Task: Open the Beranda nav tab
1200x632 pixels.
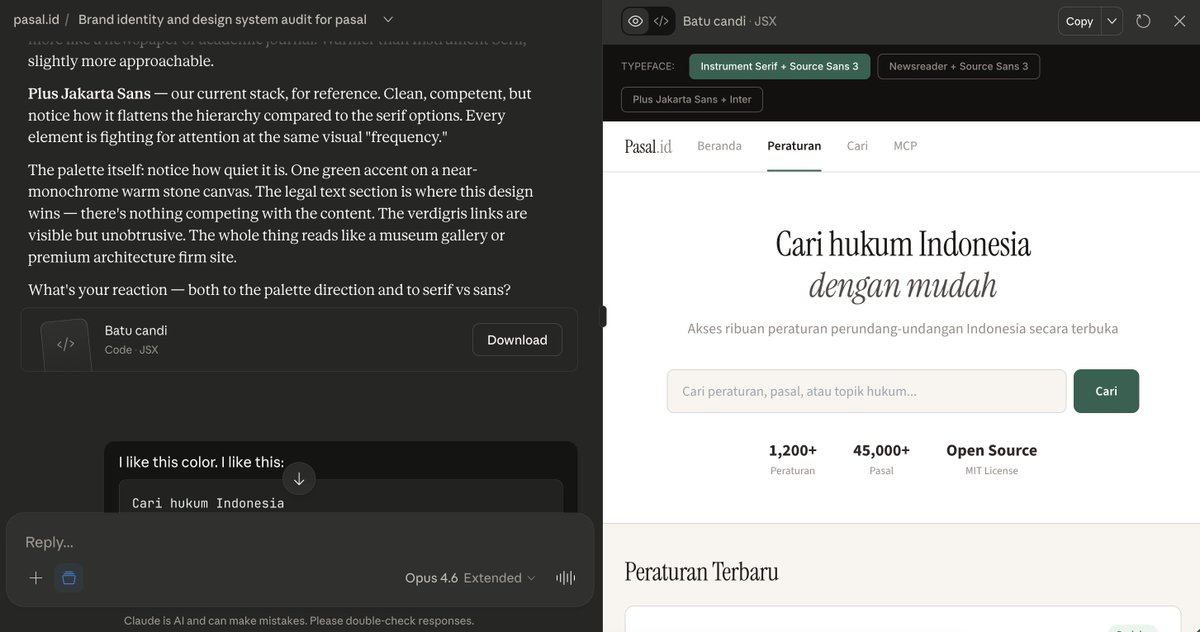Action: [x=719, y=146]
